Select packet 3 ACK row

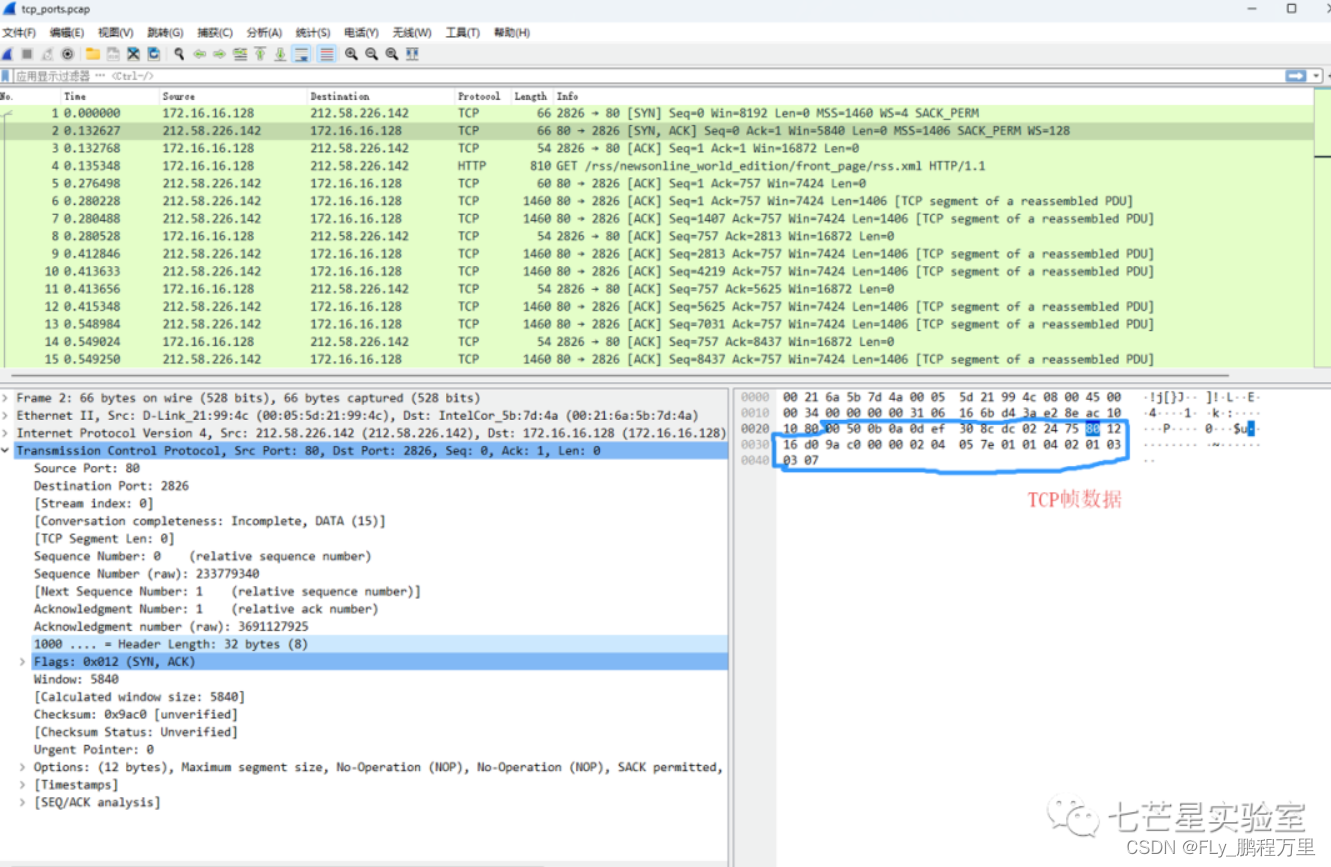click(656, 148)
